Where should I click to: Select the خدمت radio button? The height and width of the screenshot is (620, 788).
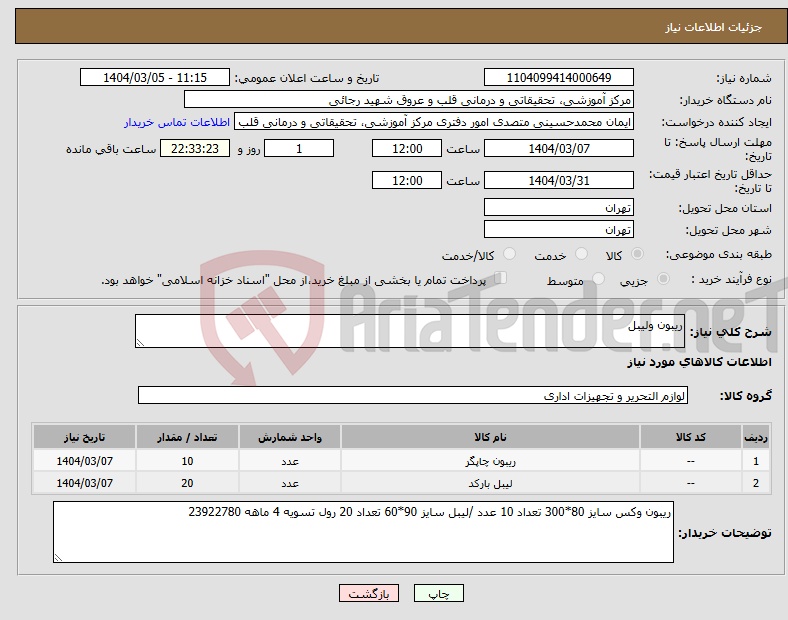(x=581, y=254)
